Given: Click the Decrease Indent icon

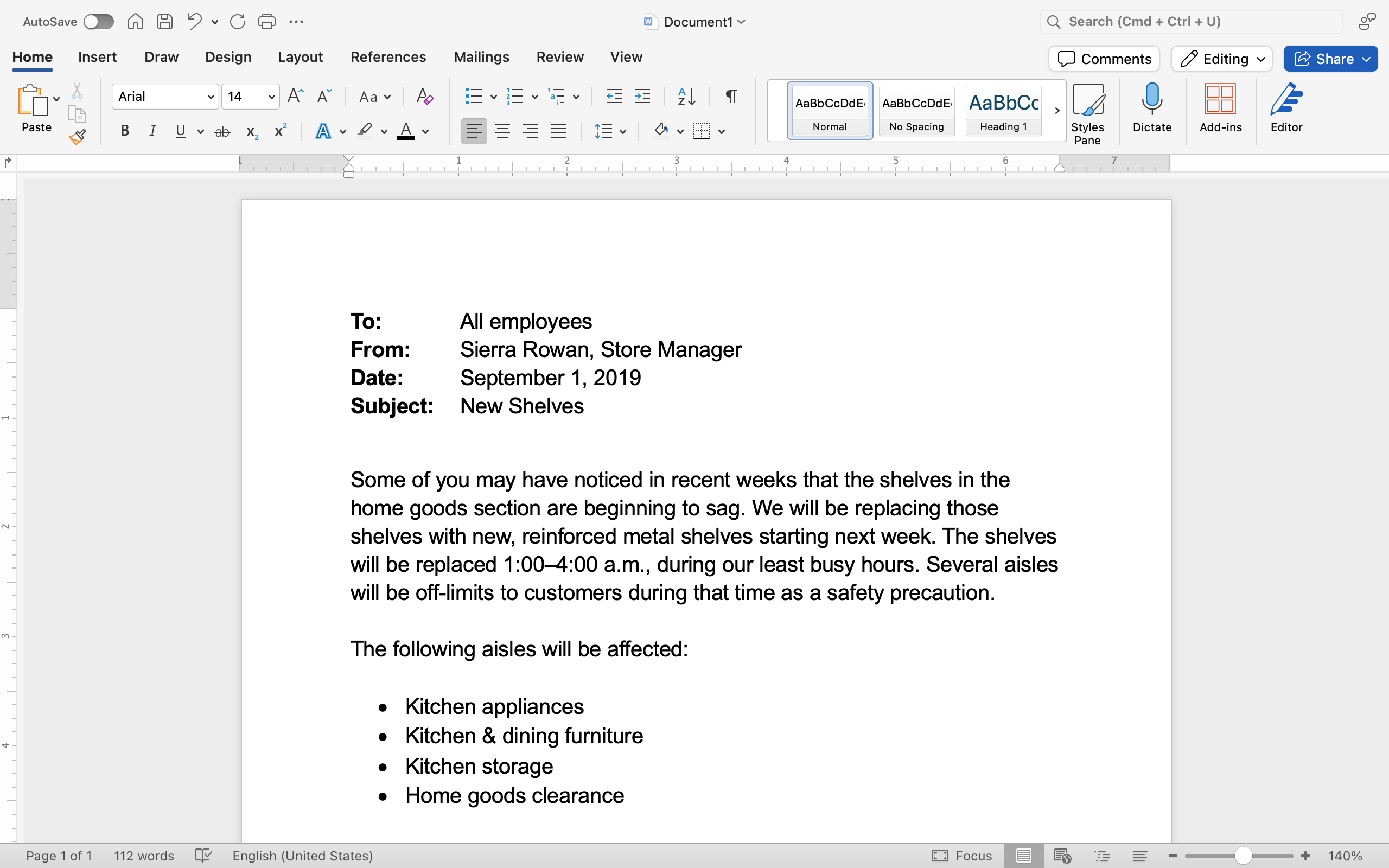Looking at the screenshot, I should 614,96.
